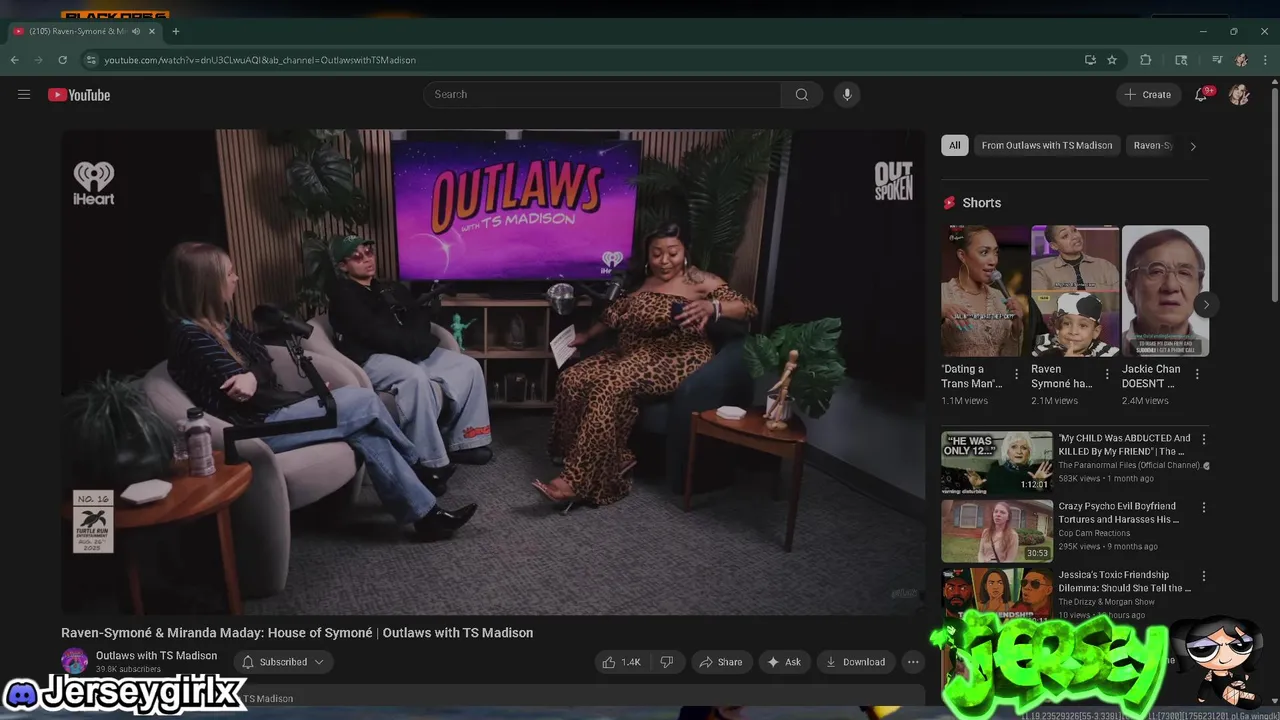The image size is (1280, 720).
Task: Open a new browser tab
Action: click(176, 31)
